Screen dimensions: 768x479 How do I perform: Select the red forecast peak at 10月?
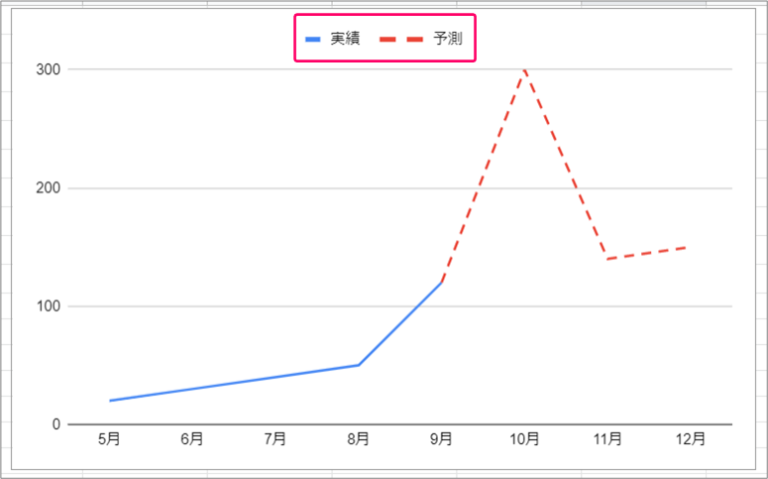pyautogui.click(x=524, y=70)
